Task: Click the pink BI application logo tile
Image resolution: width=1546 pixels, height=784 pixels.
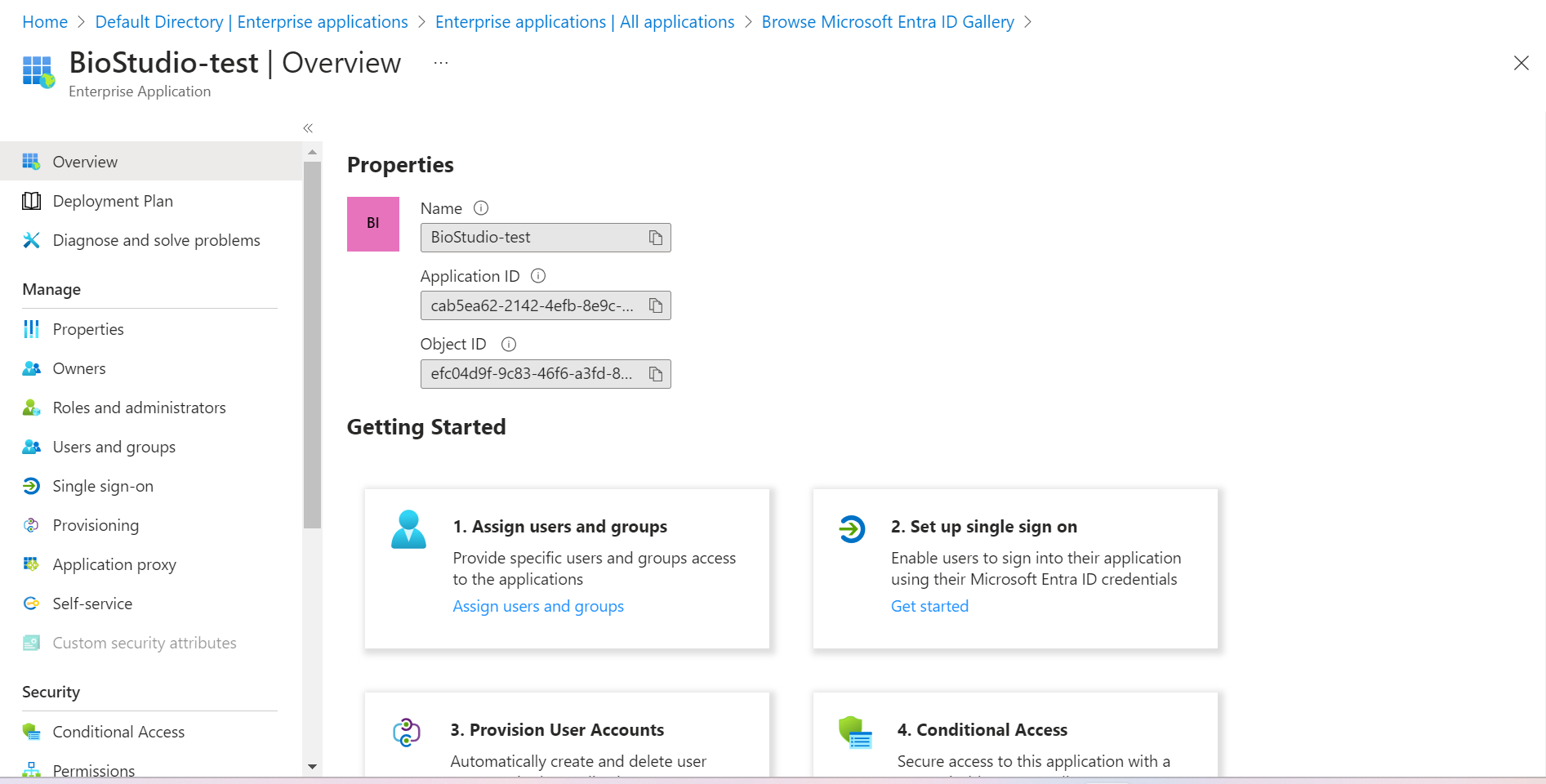Action: 373,224
